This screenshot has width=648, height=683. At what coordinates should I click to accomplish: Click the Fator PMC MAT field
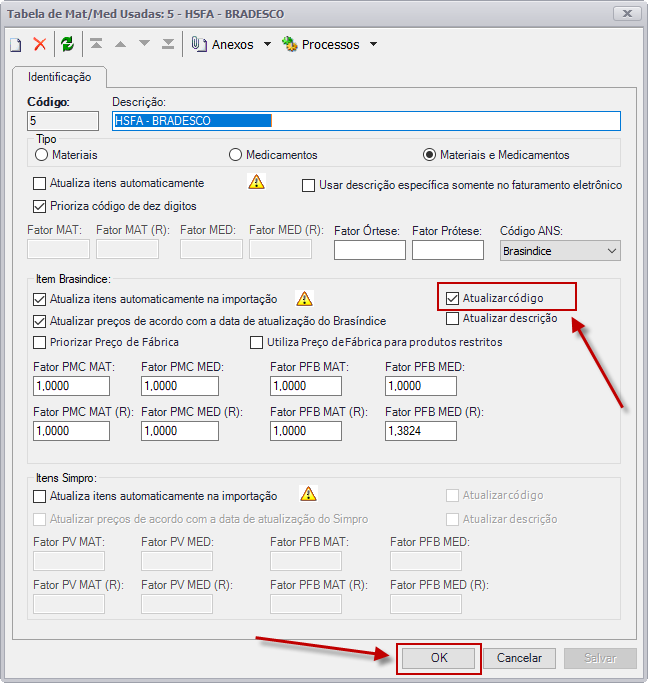click(71, 386)
